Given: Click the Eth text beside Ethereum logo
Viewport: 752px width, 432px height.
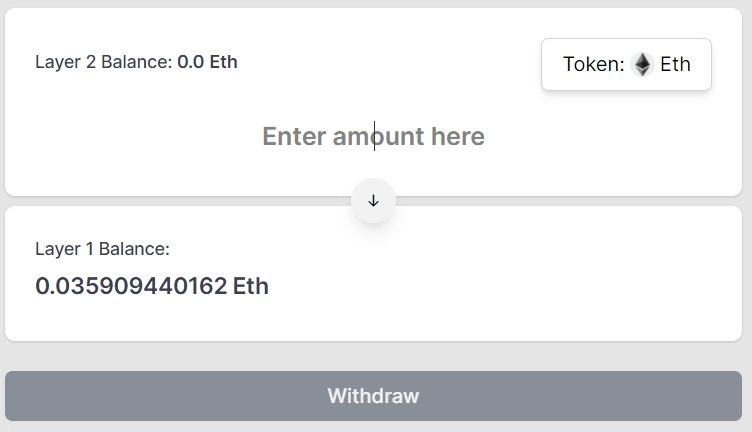Looking at the screenshot, I should click(675, 65).
